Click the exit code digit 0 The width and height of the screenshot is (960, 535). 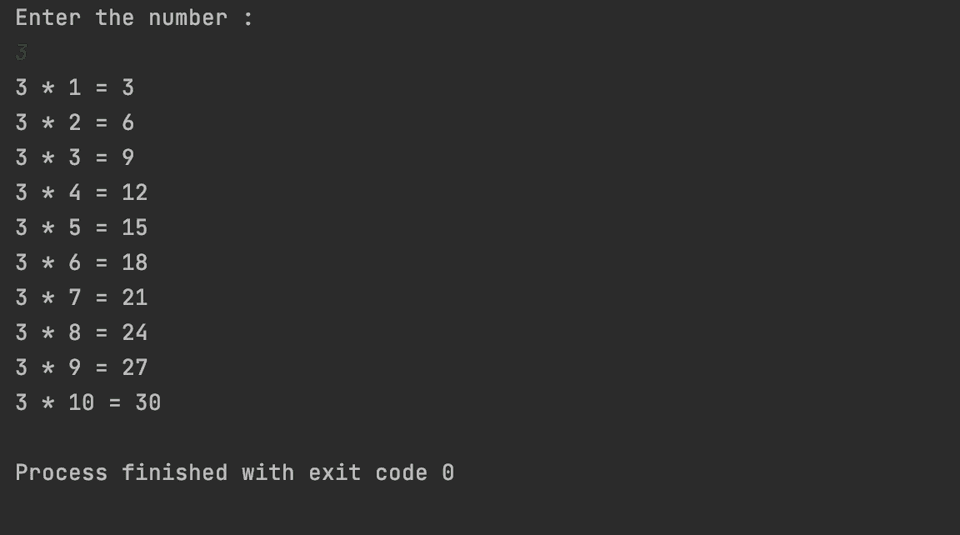[x=448, y=473]
